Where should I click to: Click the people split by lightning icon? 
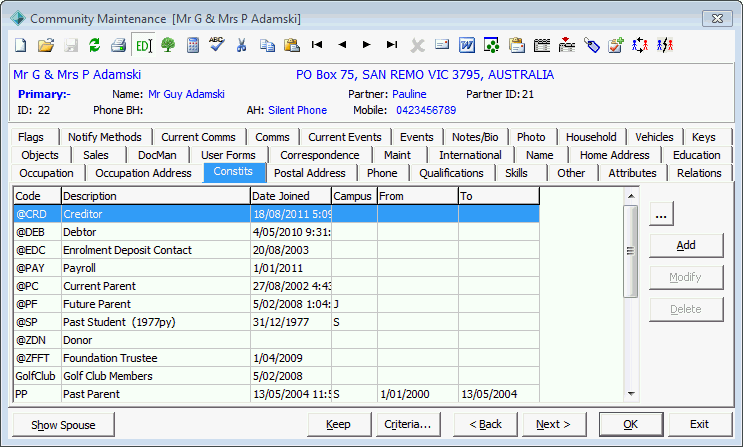(x=665, y=45)
